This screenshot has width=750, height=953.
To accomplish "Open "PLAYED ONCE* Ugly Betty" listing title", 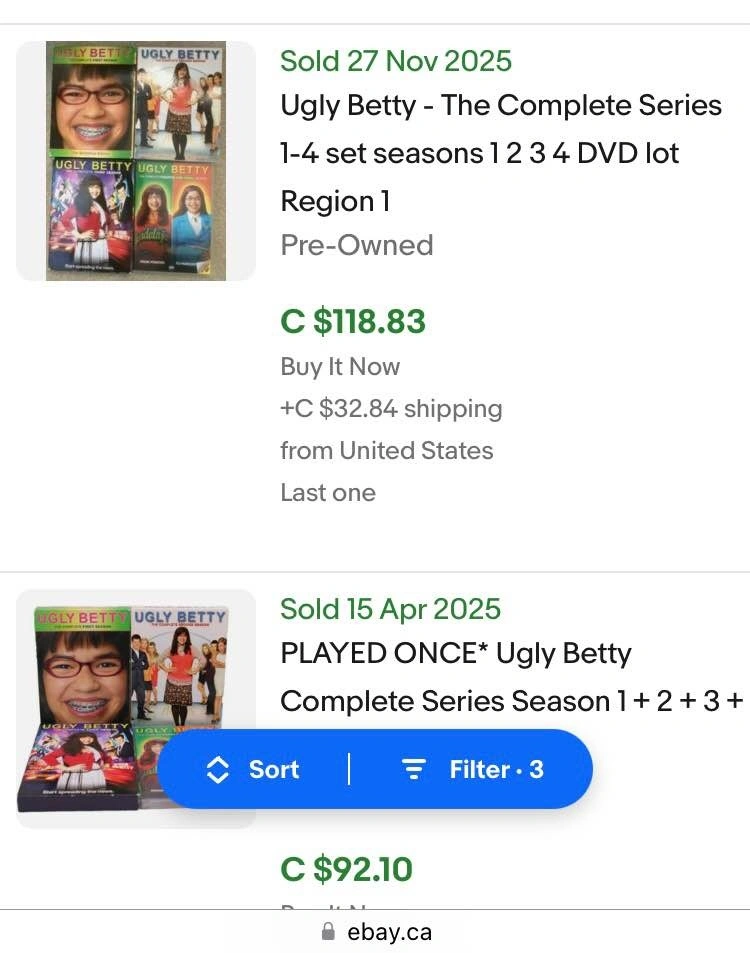I will (x=456, y=654).
